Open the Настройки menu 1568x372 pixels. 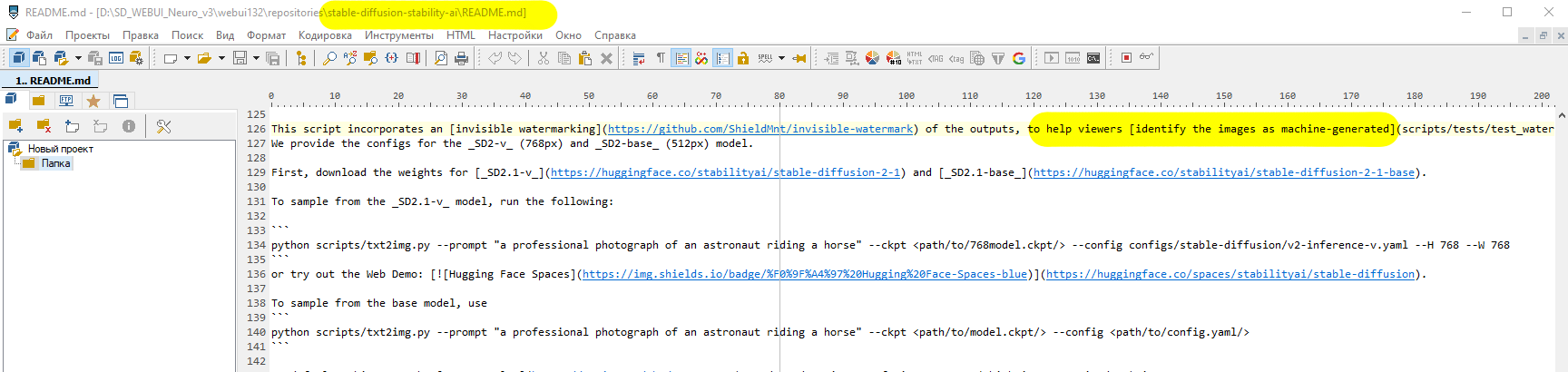[515, 35]
